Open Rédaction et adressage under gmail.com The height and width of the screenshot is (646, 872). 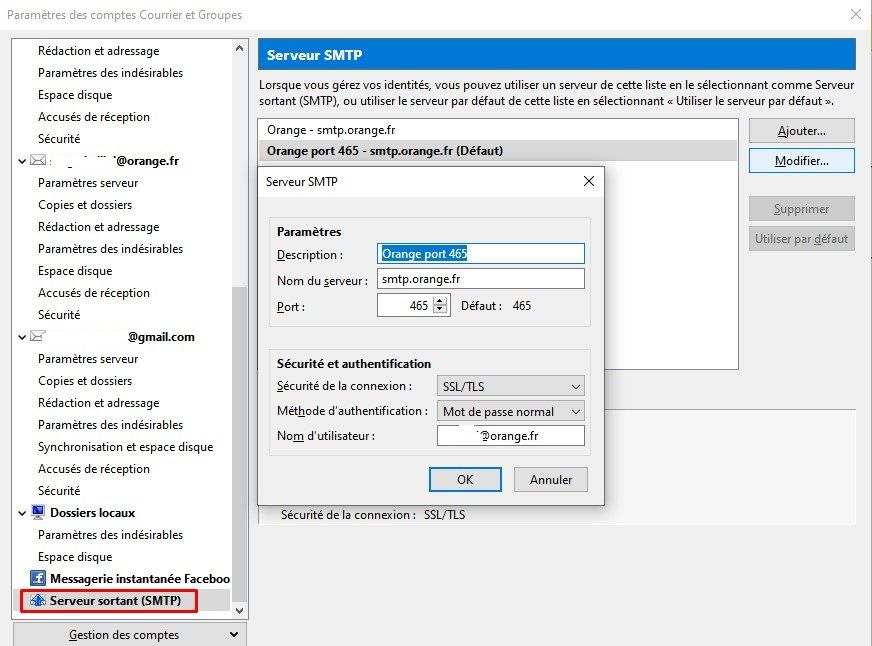98,402
